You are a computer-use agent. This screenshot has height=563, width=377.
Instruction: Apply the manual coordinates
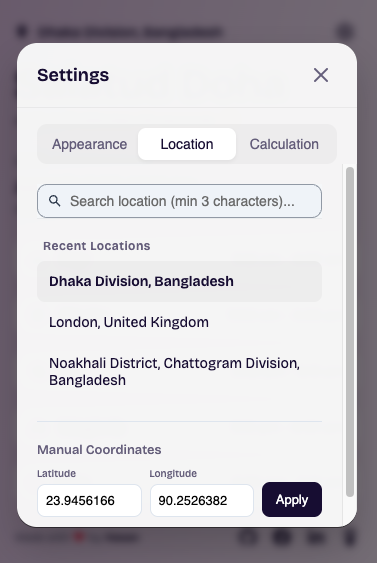292,499
